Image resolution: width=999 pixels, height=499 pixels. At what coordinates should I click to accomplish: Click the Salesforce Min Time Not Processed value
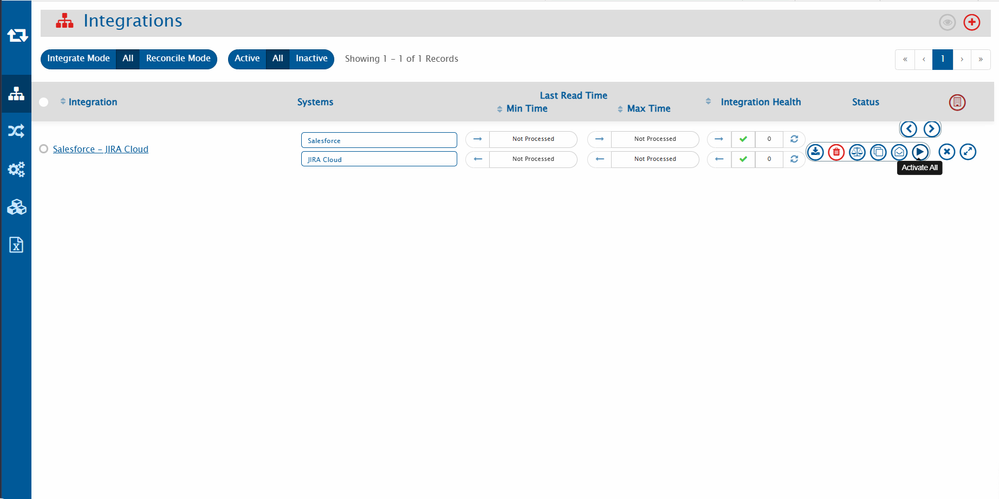click(x=533, y=139)
